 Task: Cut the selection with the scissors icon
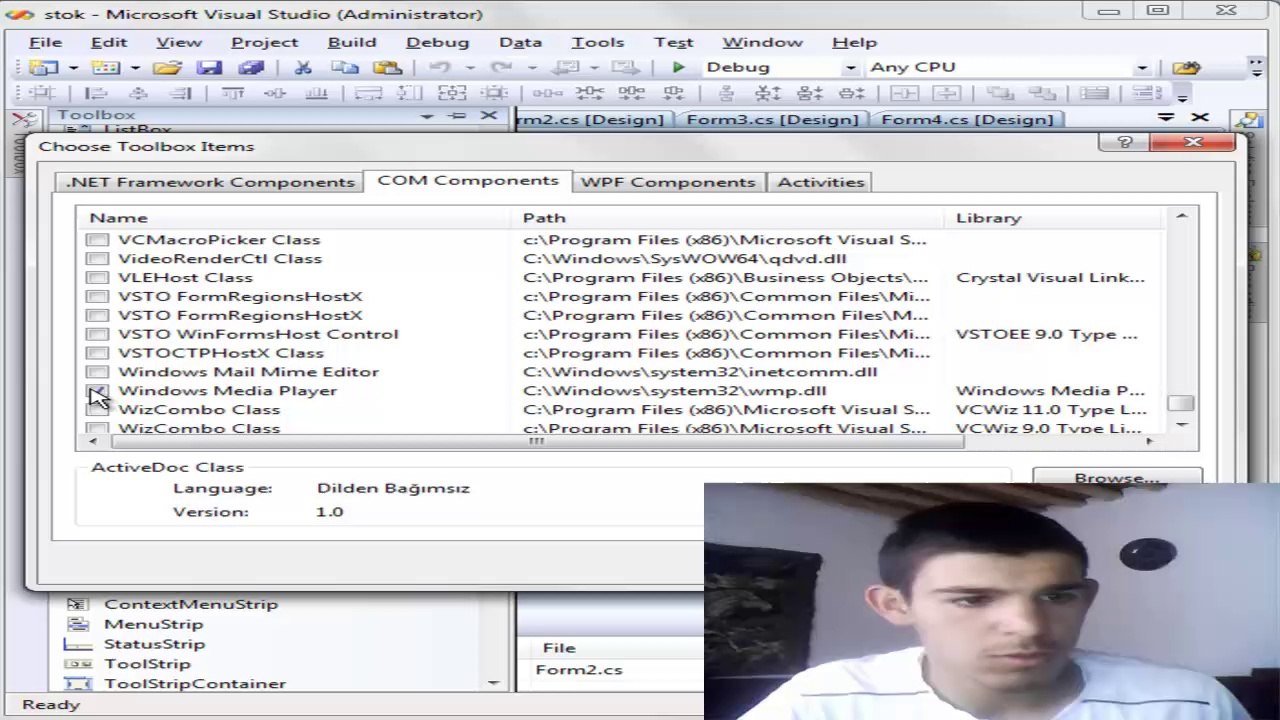click(x=303, y=67)
